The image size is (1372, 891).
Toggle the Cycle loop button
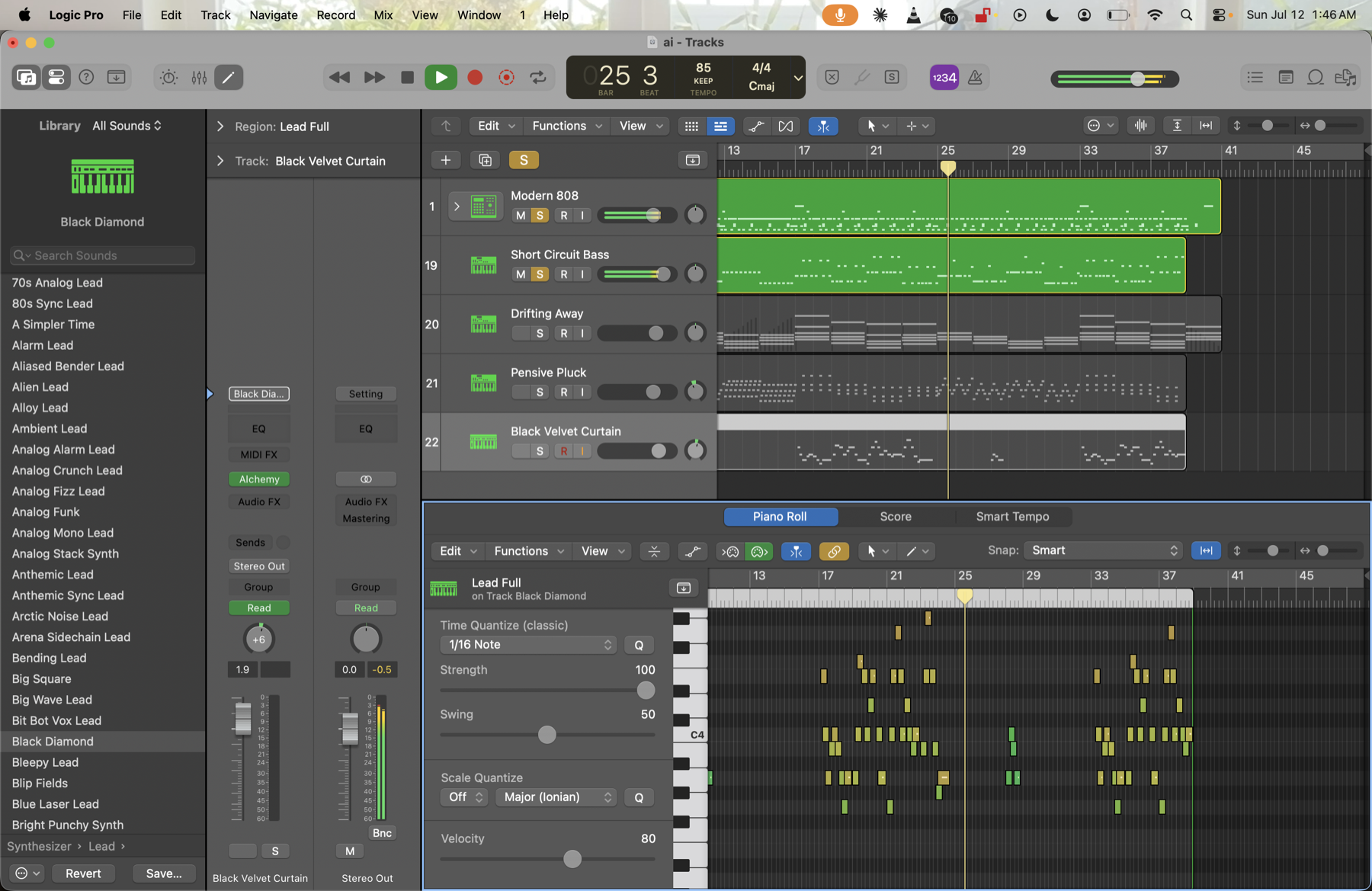(x=538, y=77)
